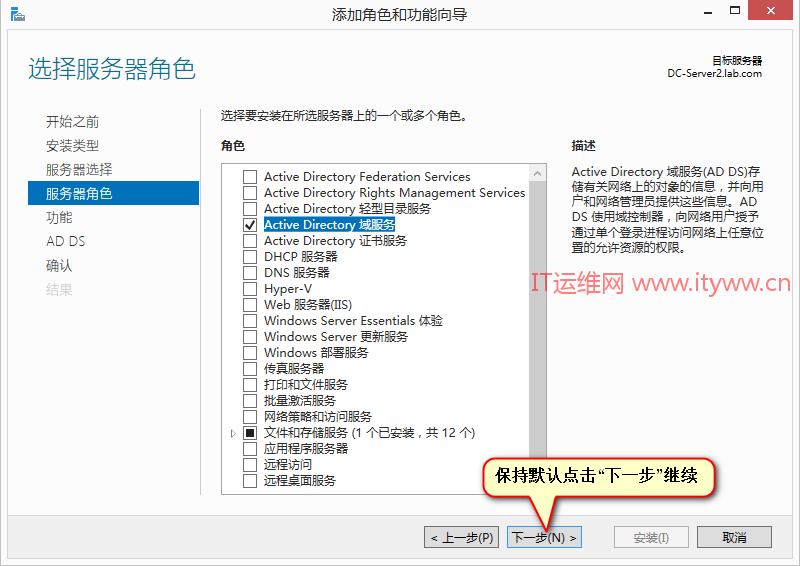800x566 pixels.
Task: Maximize the wizard window
Action: (x=735, y=10)
